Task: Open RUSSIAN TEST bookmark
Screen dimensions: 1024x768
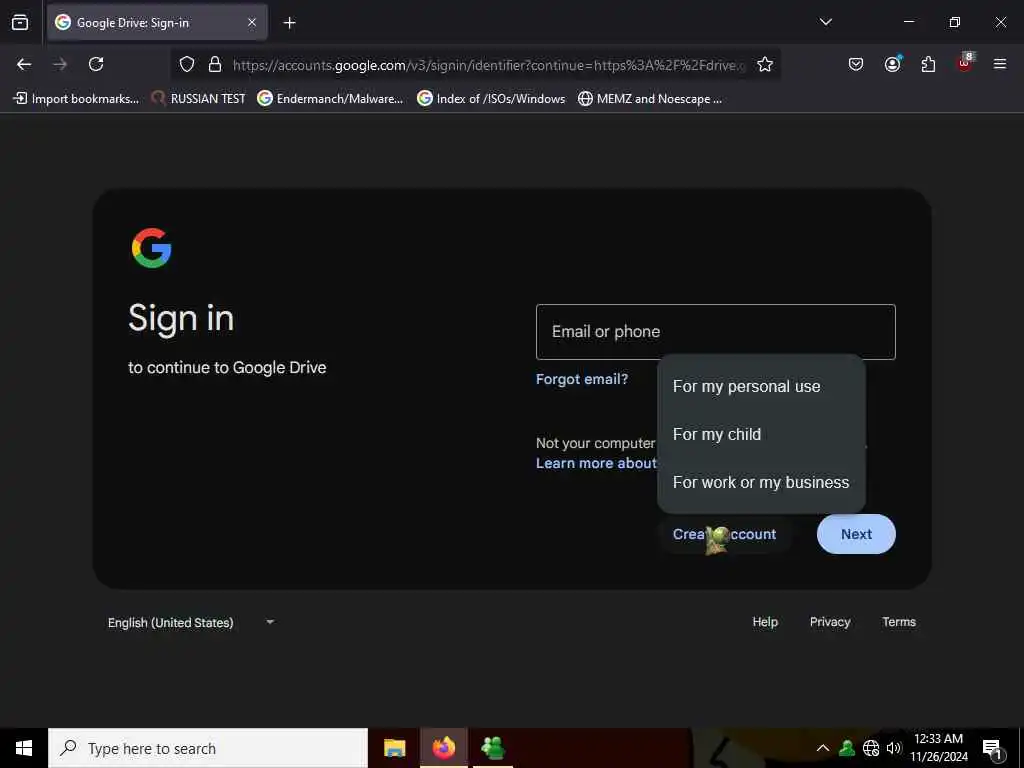Action: click(x=198, y=99)
